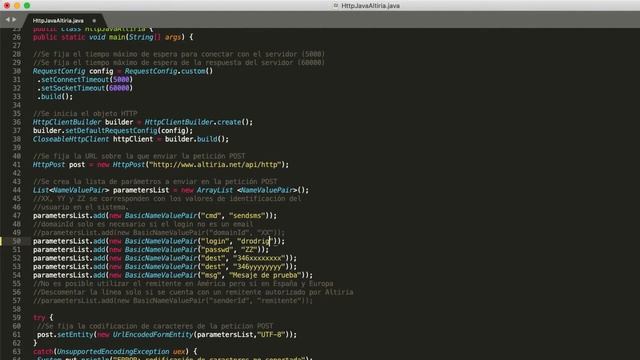Click the commented senderId line 57
Screen dimensions: 640x360
click(173, 301)
